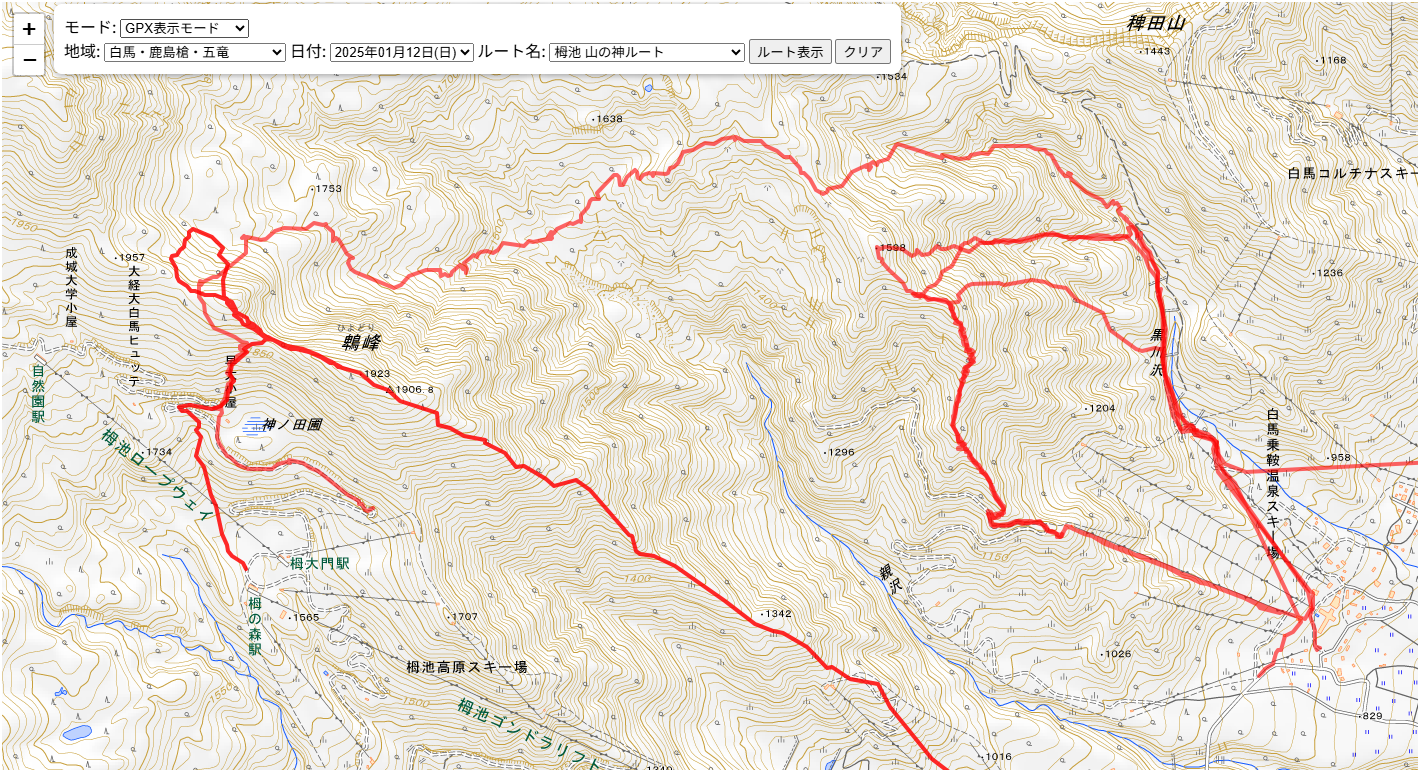The height and width of the screenshot is (770, 1418).
Task: Zoom in with the plus button
Action: pos(29,30)
